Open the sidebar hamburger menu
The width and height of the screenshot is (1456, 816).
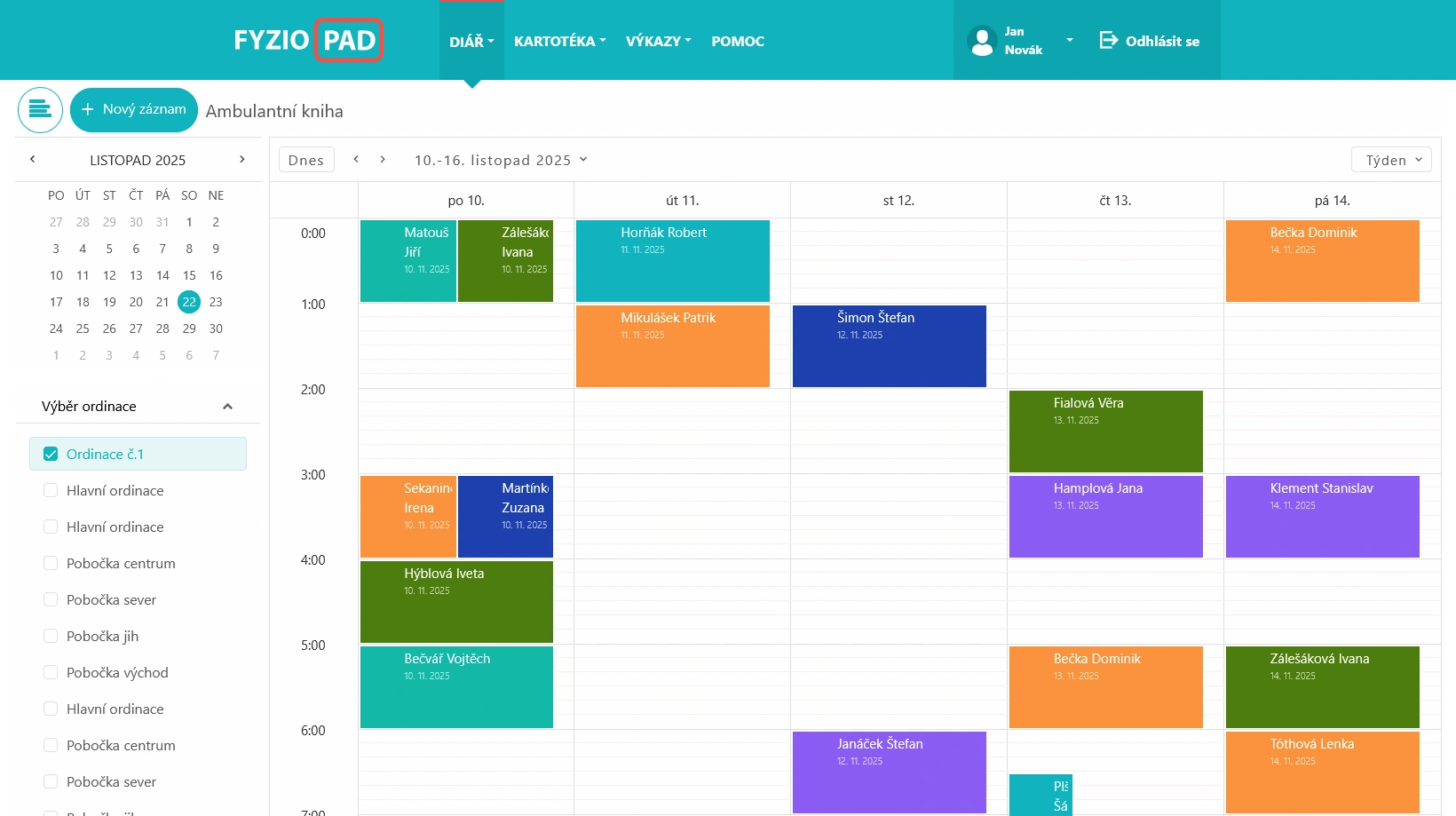(x=40, y=109)
